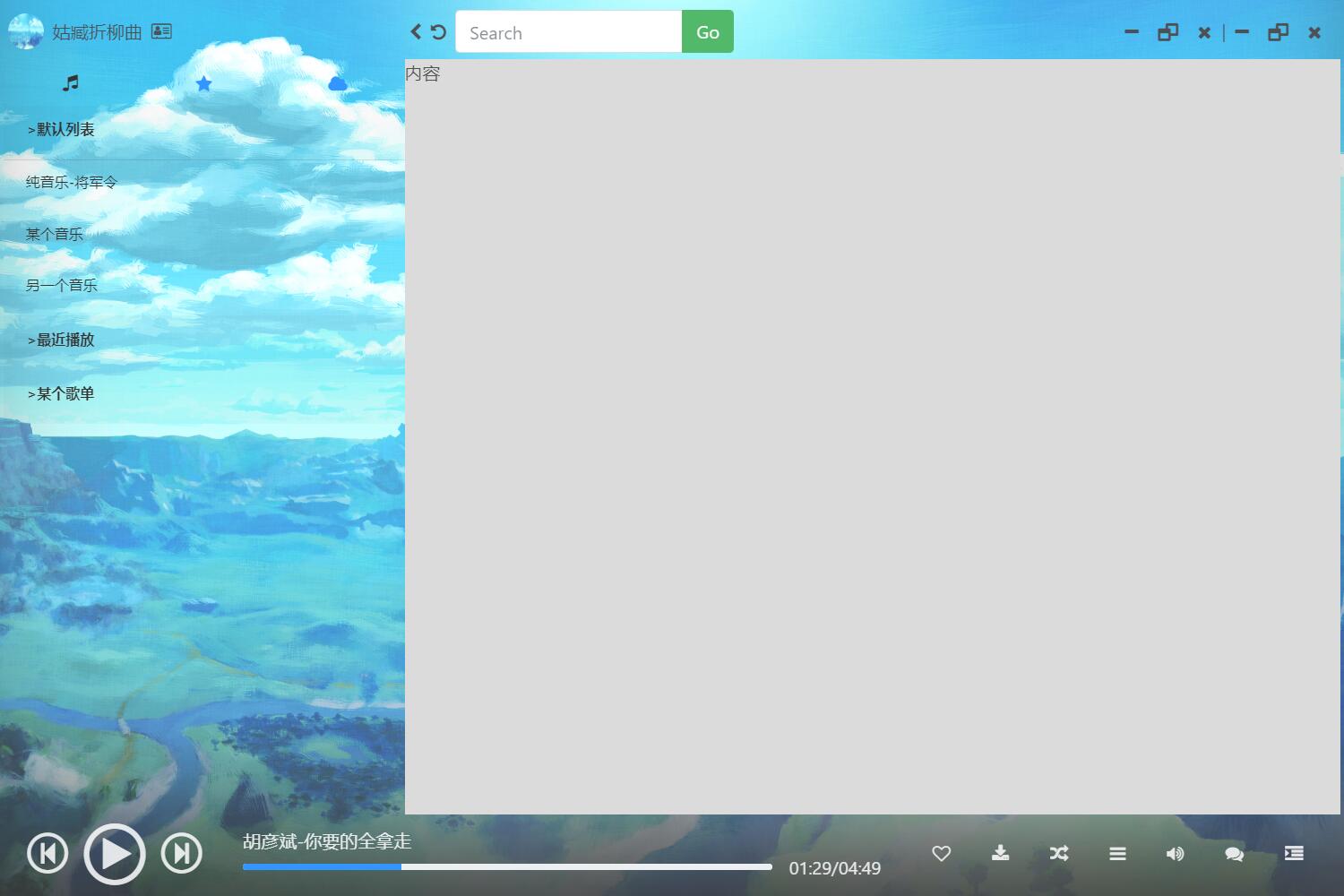Skip to the previous track
Image resolution: width=1344 pixels, height=896 pixels.
[x=47, y=853]
